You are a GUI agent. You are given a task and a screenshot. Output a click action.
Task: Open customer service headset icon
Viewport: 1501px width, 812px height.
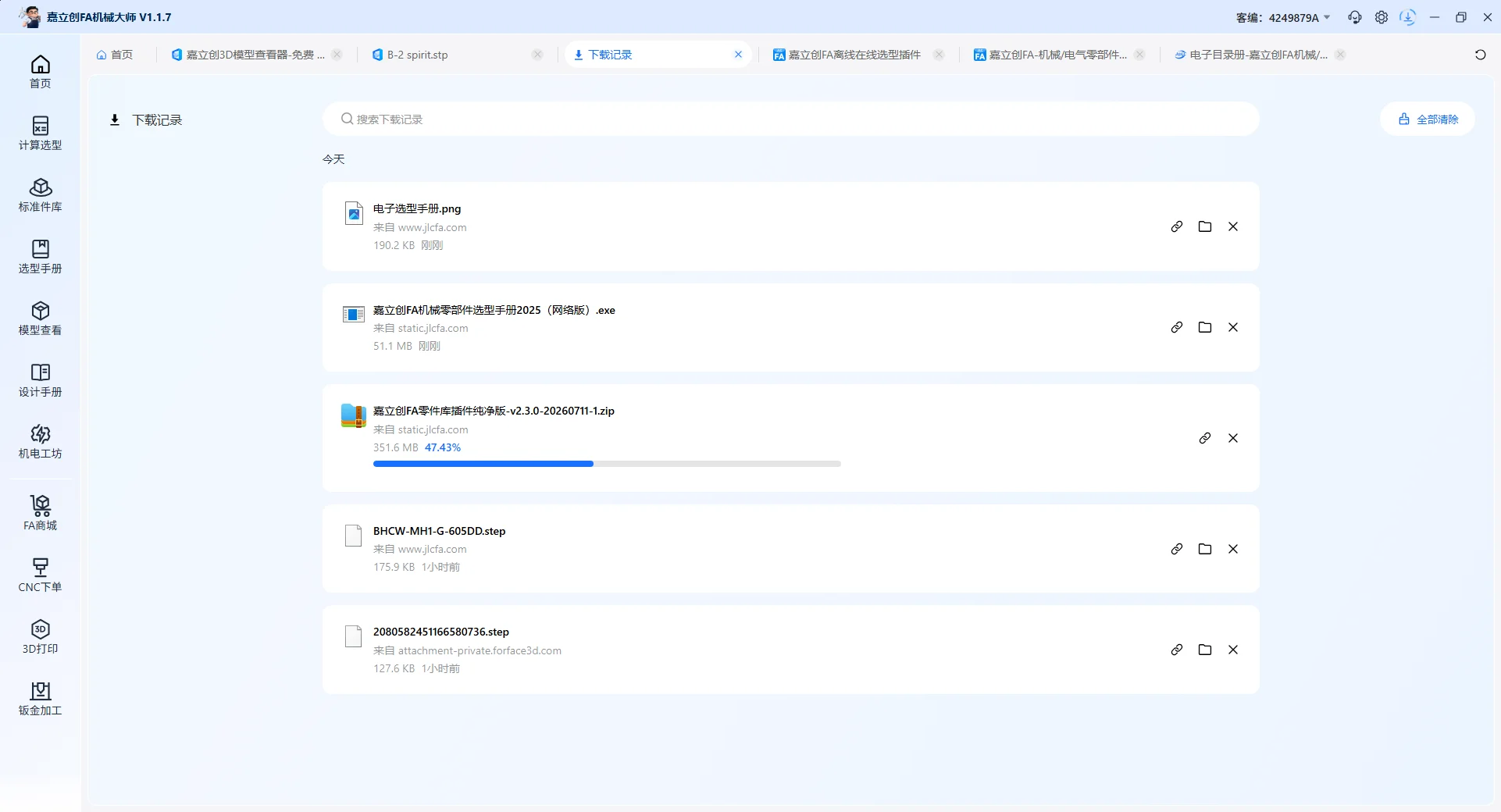[x=1355, y=17]
